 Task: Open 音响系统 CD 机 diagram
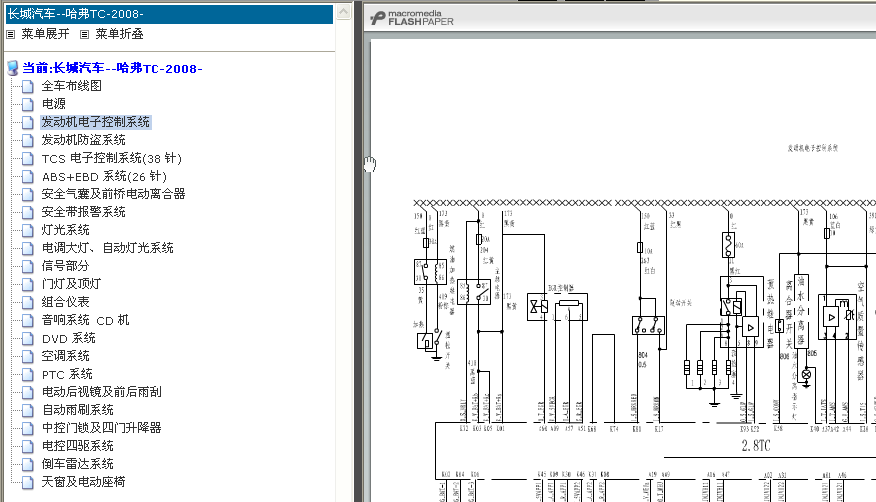point(85,321)
